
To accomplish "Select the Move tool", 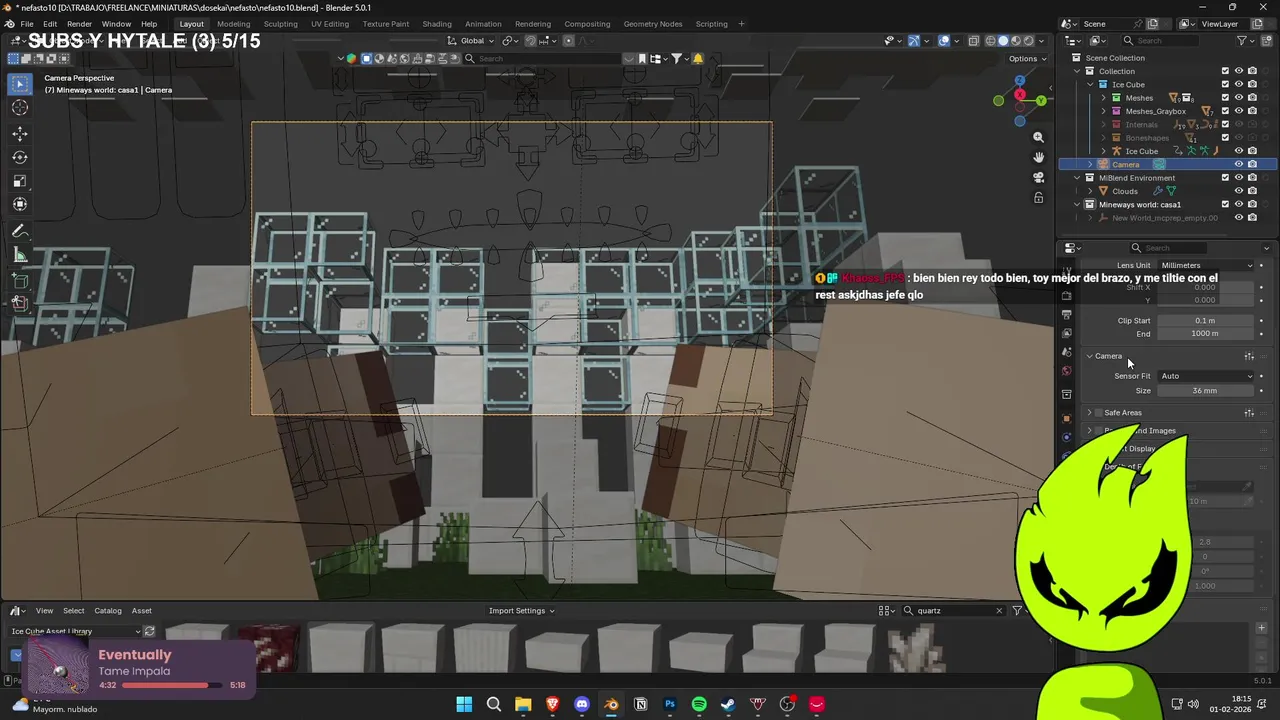I will click(20, 134).
